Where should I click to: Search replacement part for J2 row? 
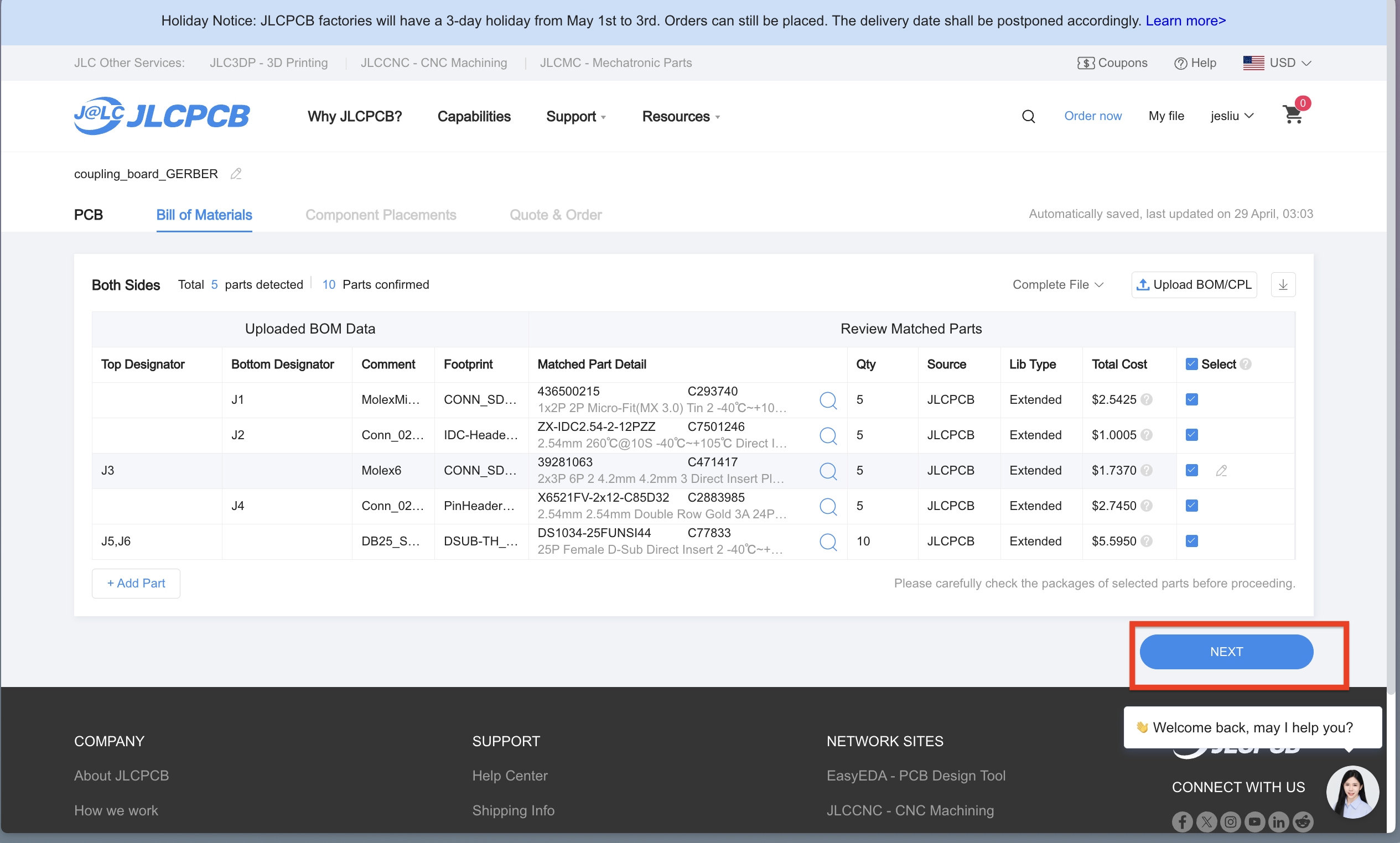pyautogui.click(x=828, y=435)
